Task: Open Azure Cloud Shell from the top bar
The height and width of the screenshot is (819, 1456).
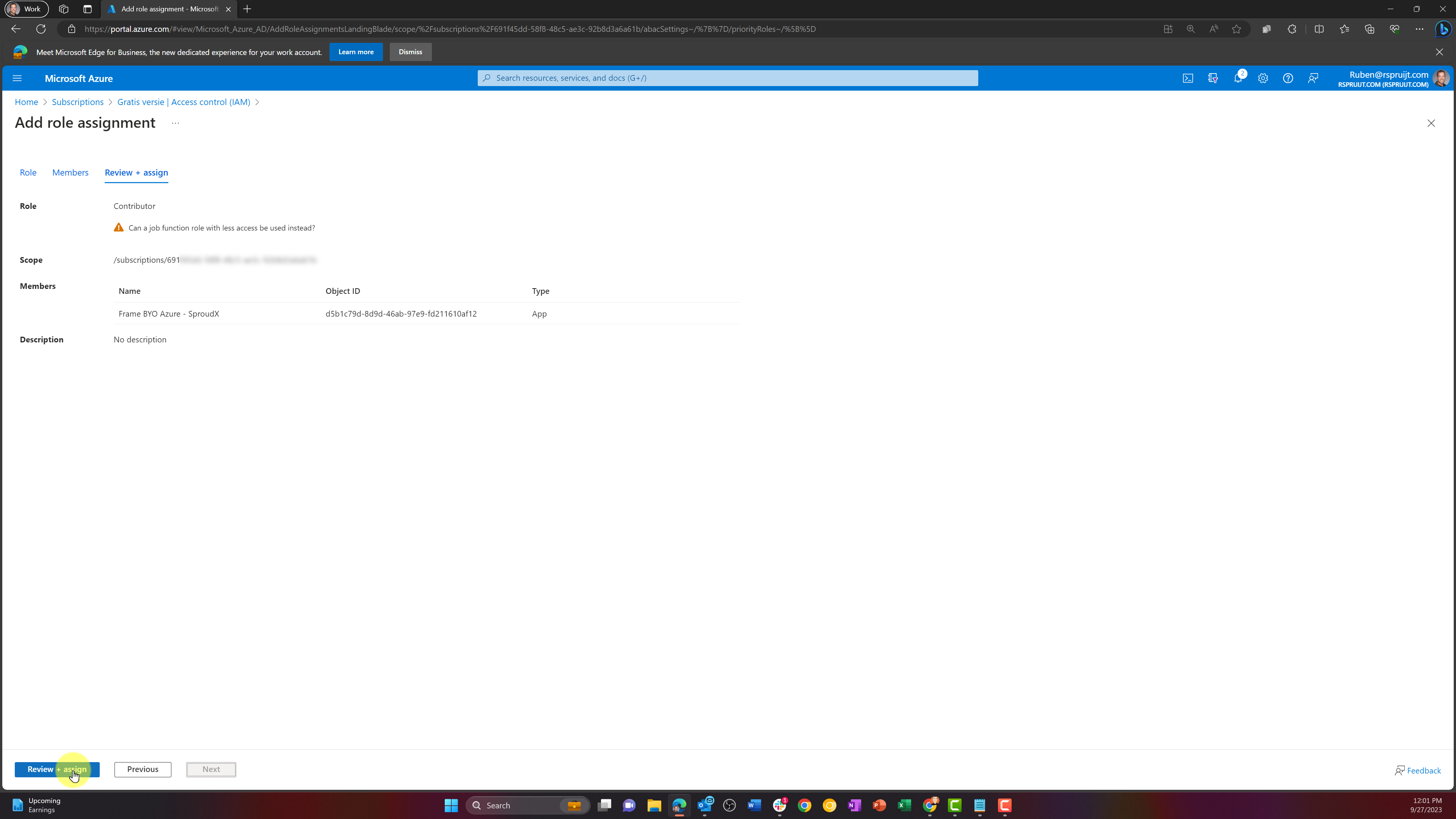Action: pos(1188,78)
